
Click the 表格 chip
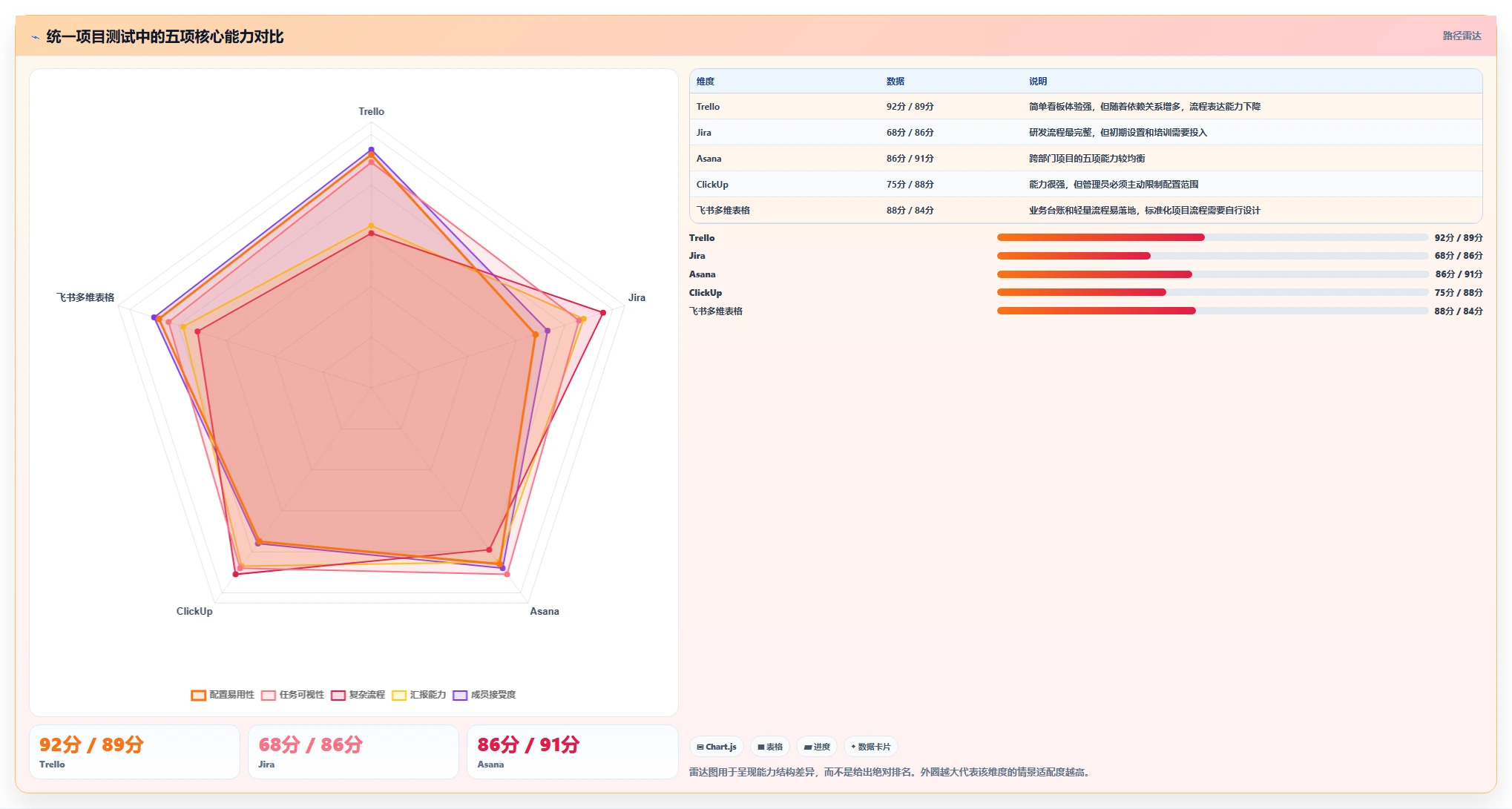click(x=770, y=747)
